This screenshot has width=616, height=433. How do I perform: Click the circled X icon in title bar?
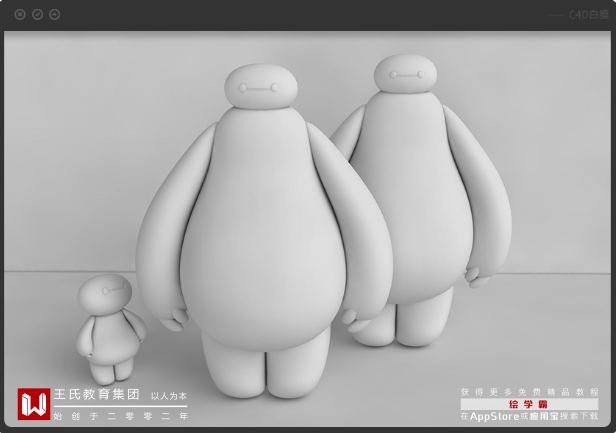tap(20, 15)
